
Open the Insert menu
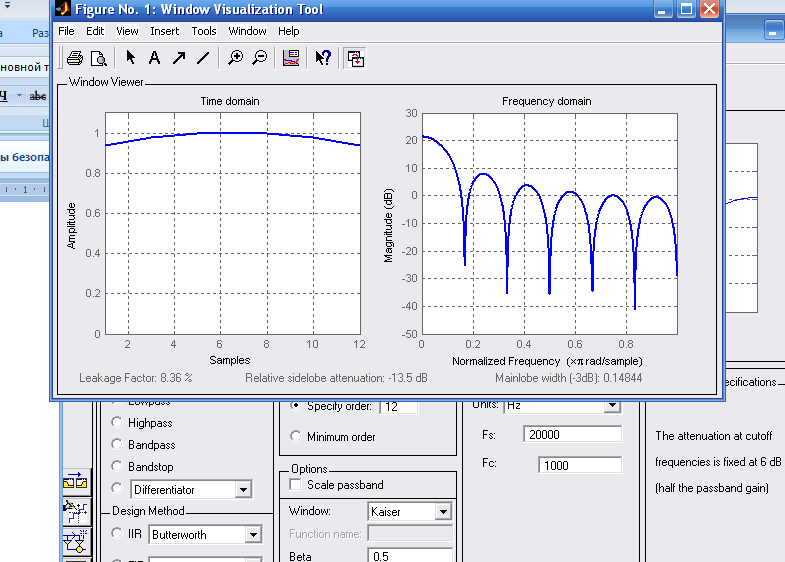(x=165, y=31)
